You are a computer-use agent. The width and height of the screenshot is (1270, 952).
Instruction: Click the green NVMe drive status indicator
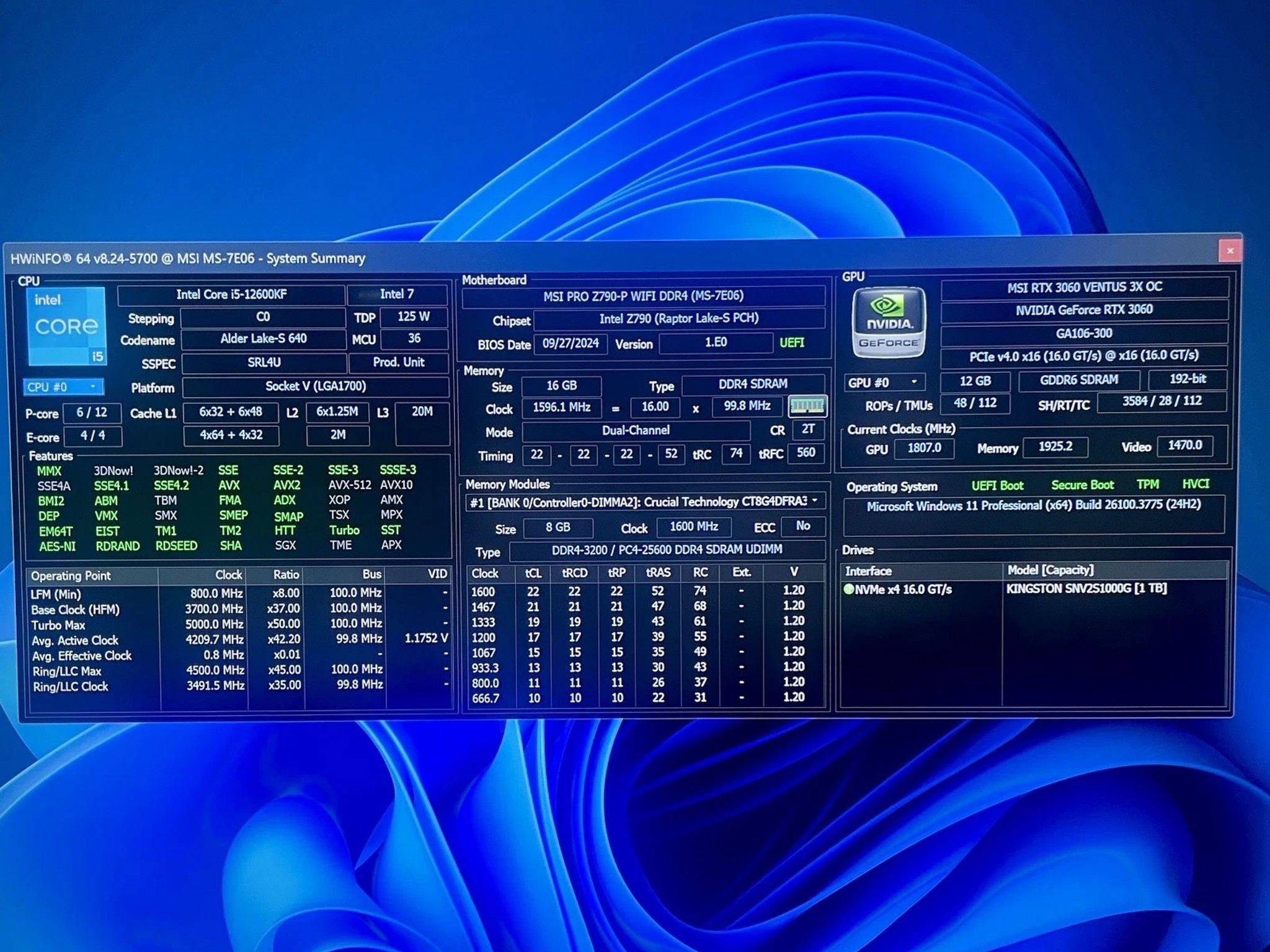tap(848, 589)
